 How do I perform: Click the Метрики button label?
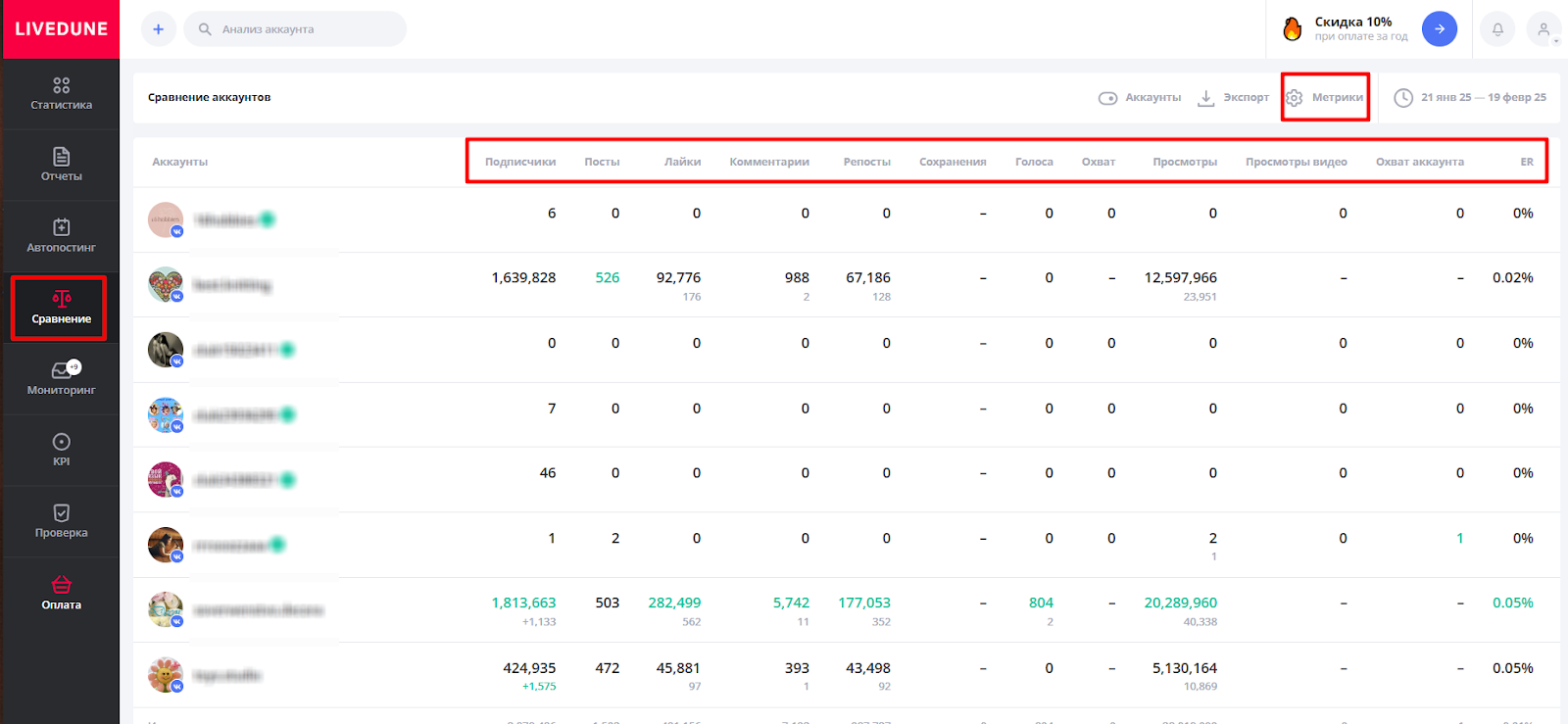point(1338,98)
